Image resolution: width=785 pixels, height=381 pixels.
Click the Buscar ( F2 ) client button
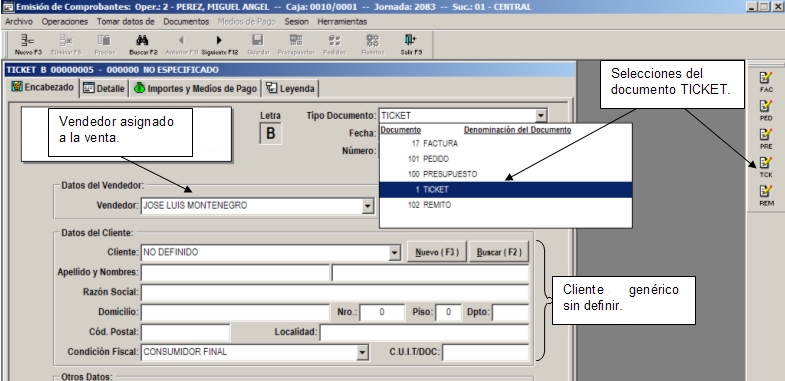(499, 252)
